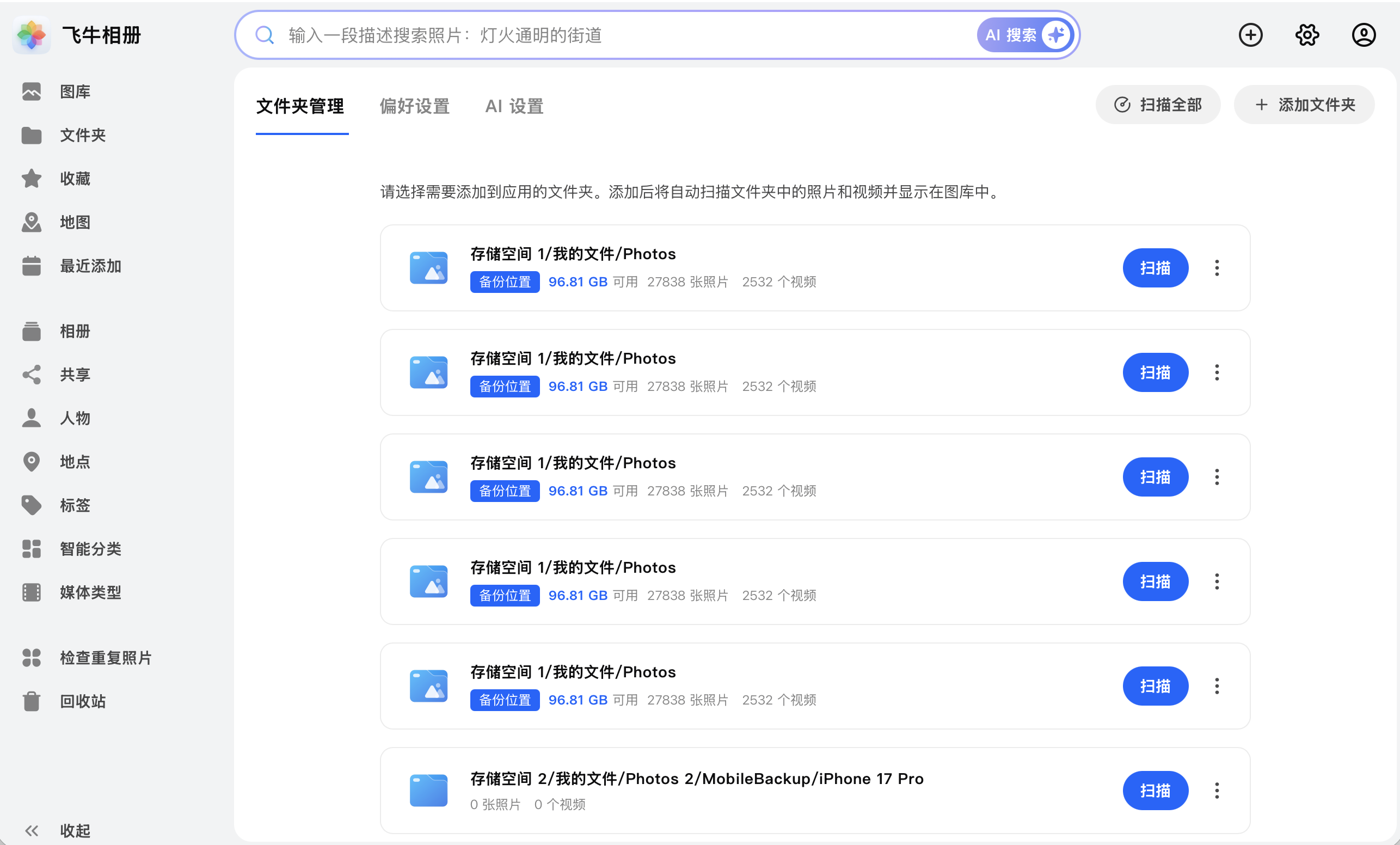Viewport: 1400px width, 845px height.
Task: Open the 图库 gallery view
Action: coord(75,91)
